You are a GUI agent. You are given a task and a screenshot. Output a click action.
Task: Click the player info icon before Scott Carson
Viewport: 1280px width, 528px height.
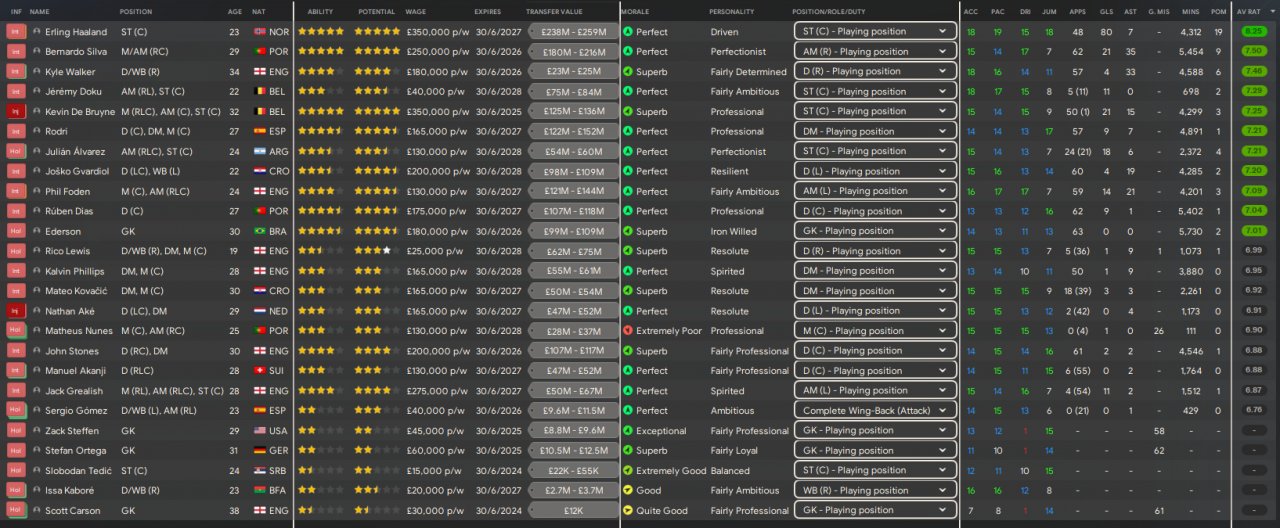click(37, 510)
